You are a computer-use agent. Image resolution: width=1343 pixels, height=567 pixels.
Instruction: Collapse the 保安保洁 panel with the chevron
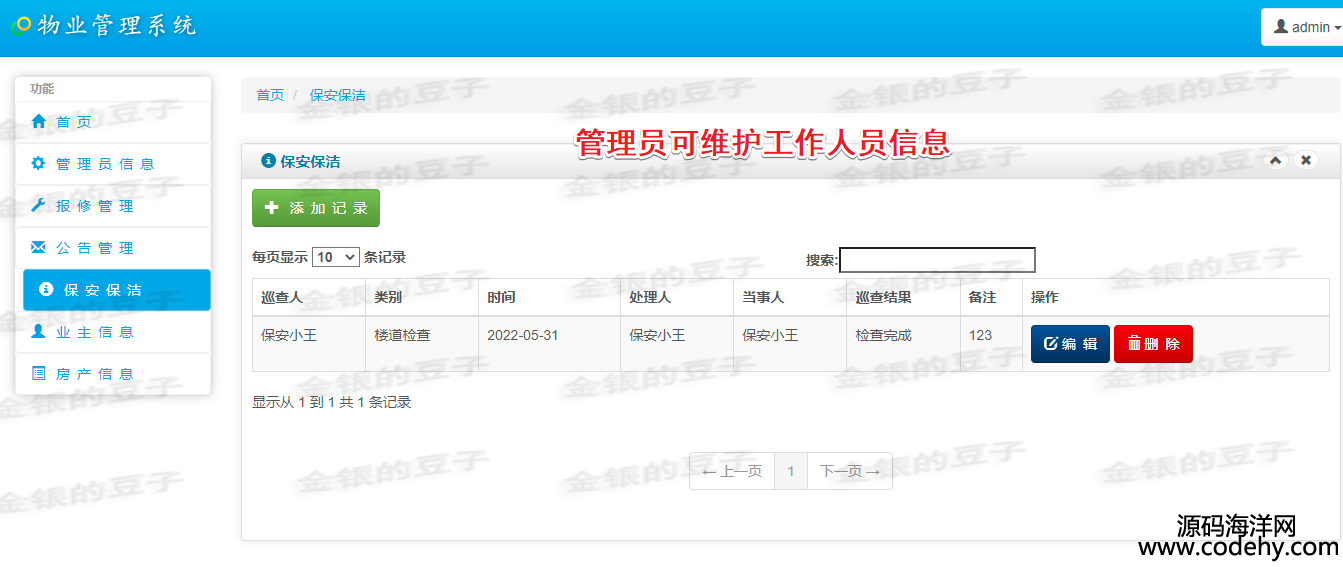point(1276,160)
